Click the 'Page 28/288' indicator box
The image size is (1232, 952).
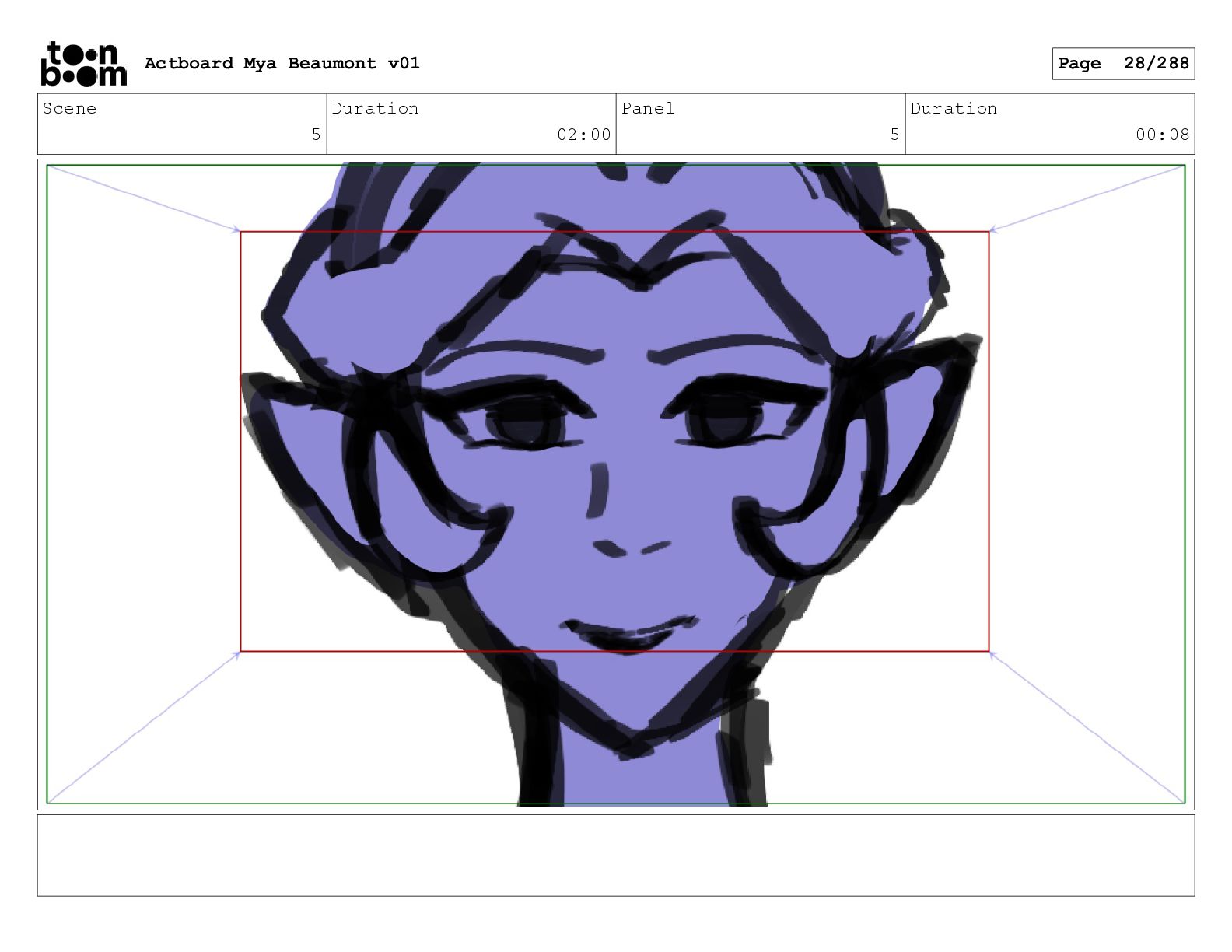pyautogui.click(x=1123, y=64)
